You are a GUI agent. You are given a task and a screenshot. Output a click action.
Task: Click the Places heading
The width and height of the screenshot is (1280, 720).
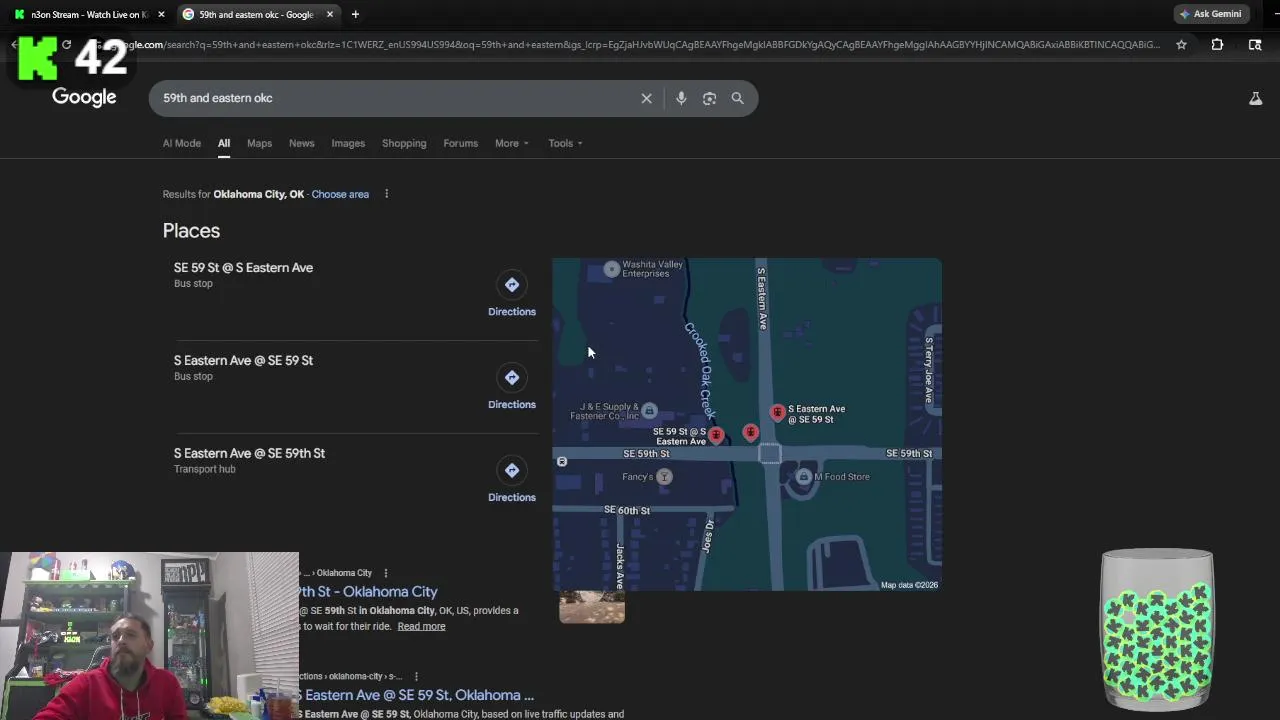(191, 231)
